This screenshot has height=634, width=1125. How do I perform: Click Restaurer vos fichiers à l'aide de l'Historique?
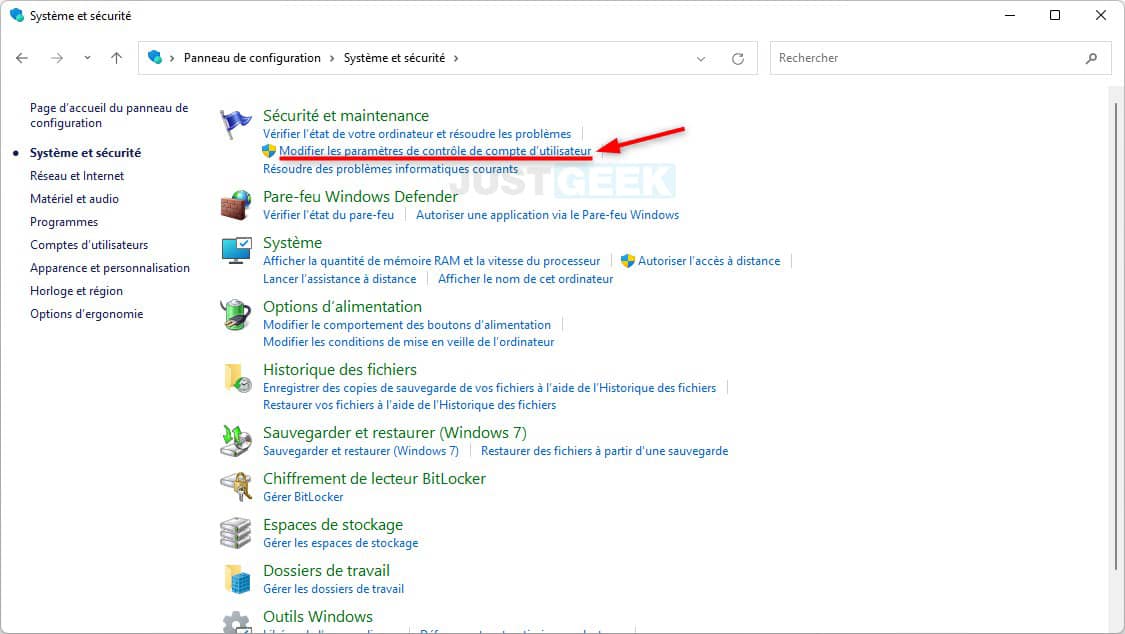(410, 404)
